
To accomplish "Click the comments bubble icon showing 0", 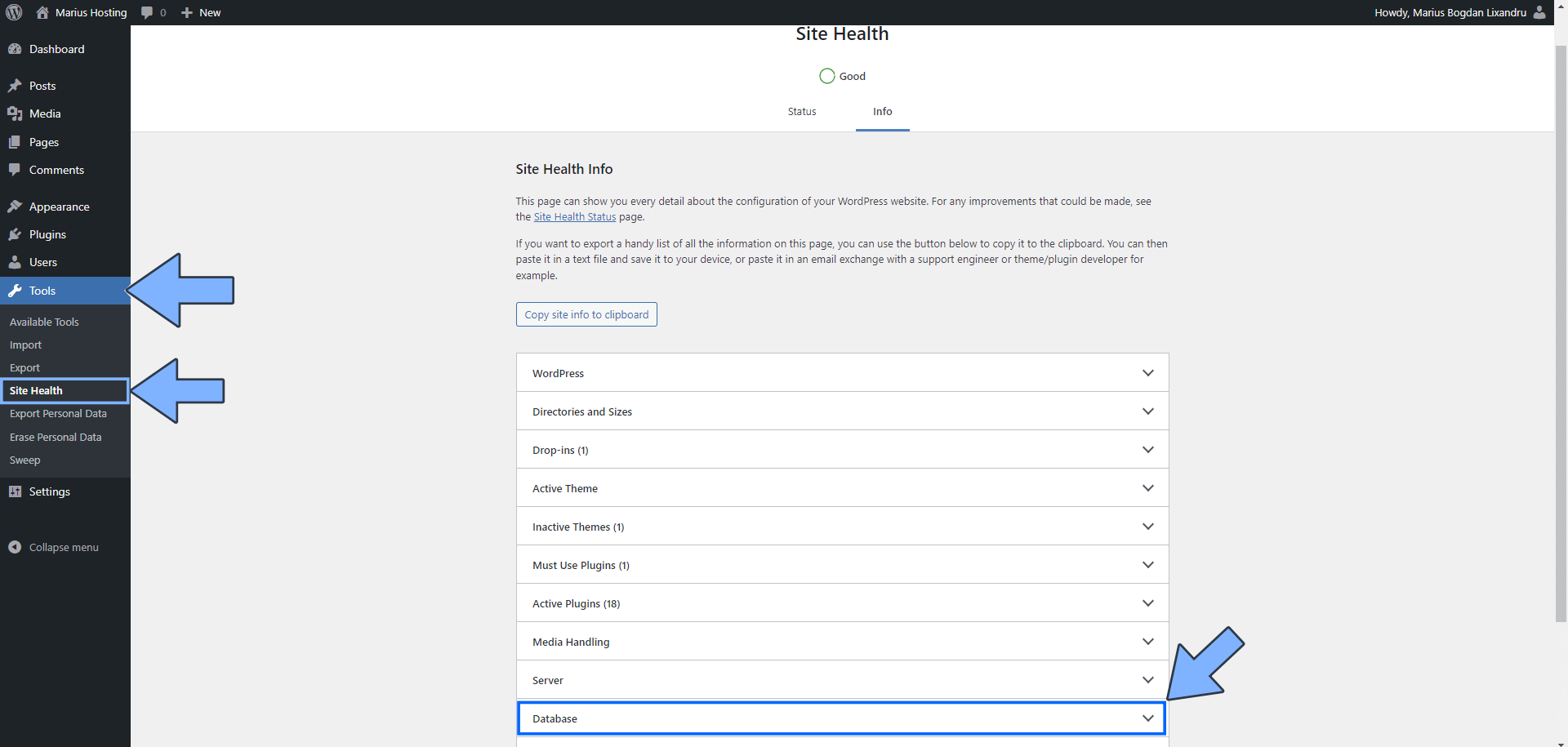I will coord(148,12).
